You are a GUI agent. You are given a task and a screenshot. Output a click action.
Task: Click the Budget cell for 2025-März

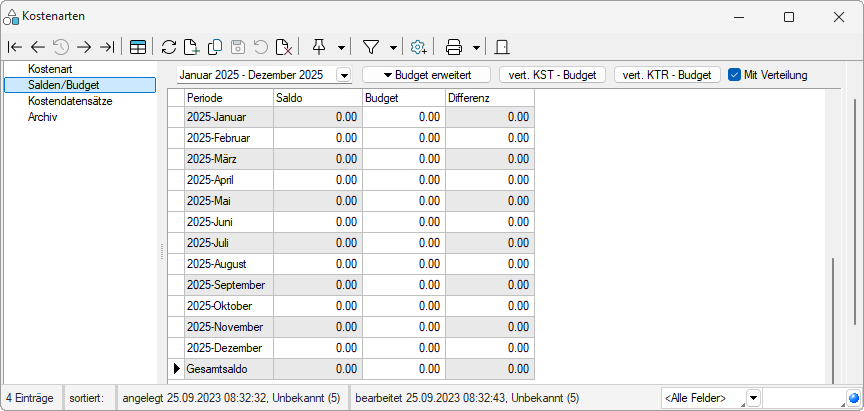tap(404, 159)
